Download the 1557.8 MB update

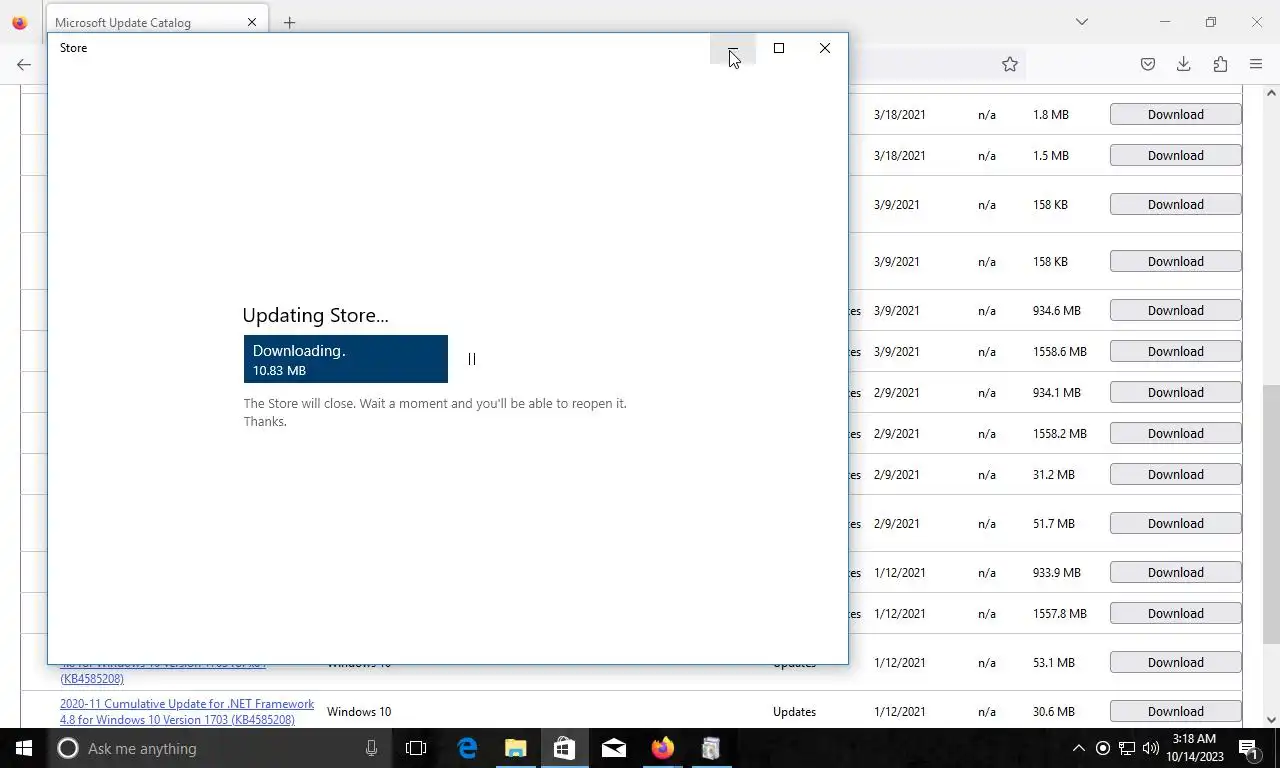click(1175, 613)
